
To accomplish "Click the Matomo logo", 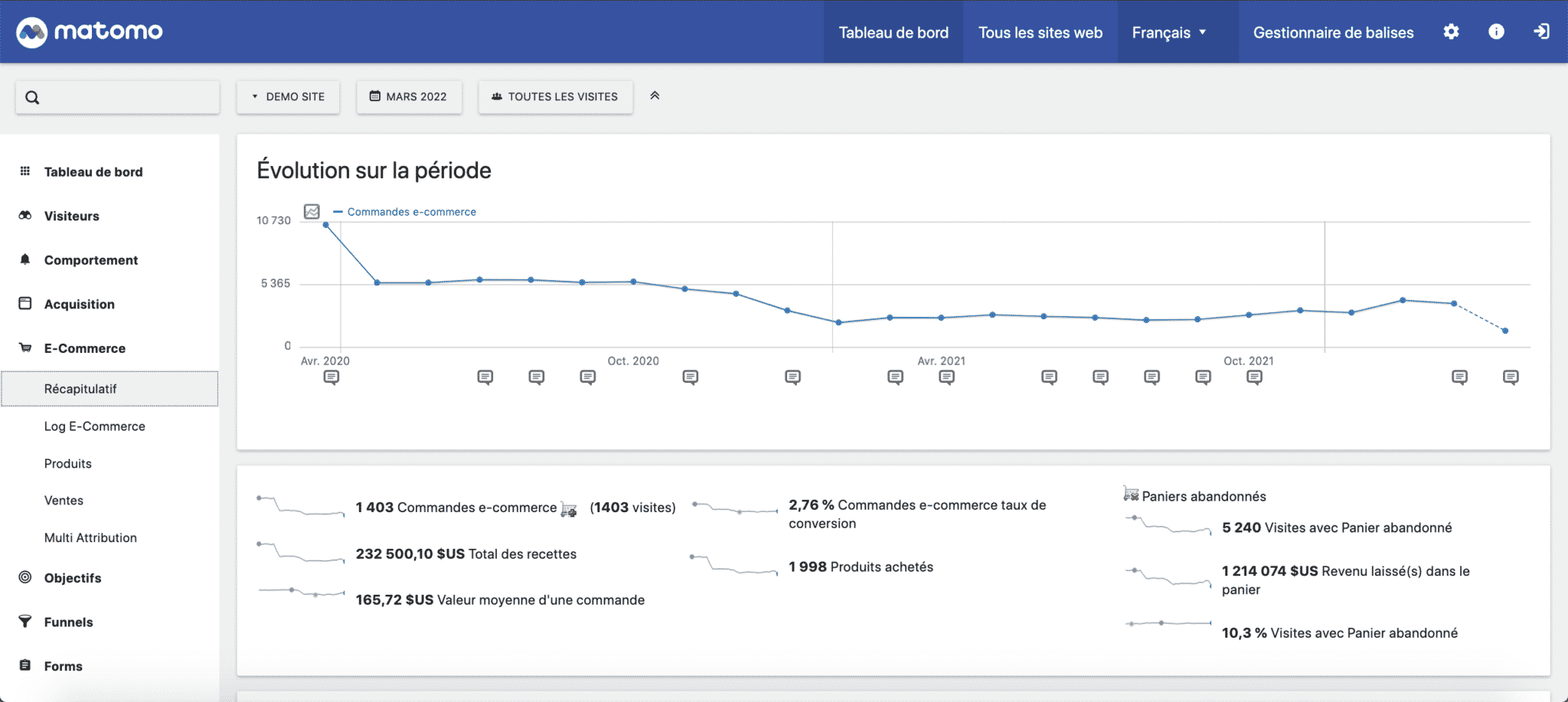I will tap(90, 32).
